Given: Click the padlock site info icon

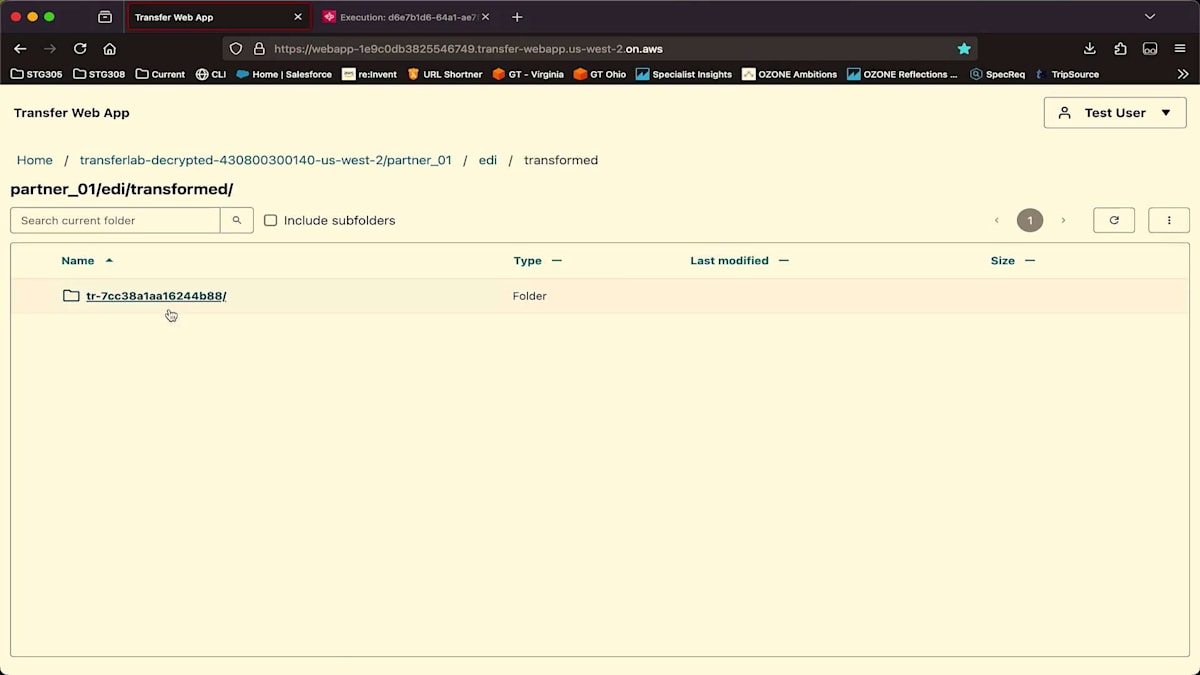Looking at the screenshot, I should [x=259, y=48].
